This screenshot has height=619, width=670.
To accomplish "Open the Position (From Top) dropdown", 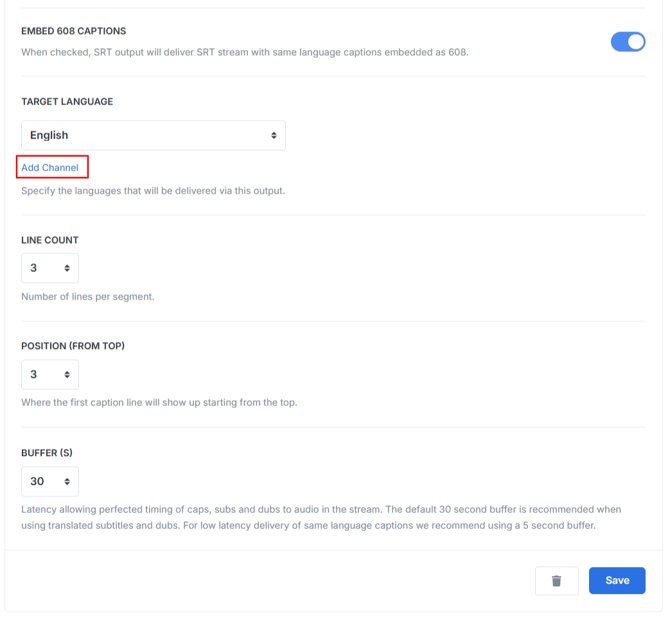I will click(x=48, y=374).
